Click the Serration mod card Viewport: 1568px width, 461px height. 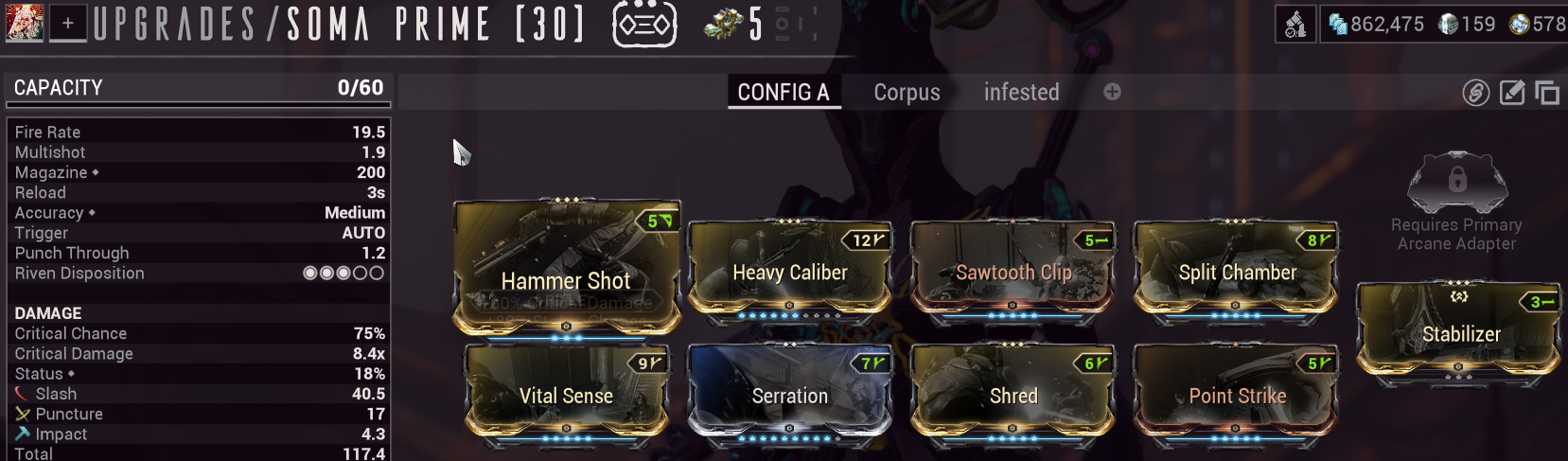pos(790,394)
